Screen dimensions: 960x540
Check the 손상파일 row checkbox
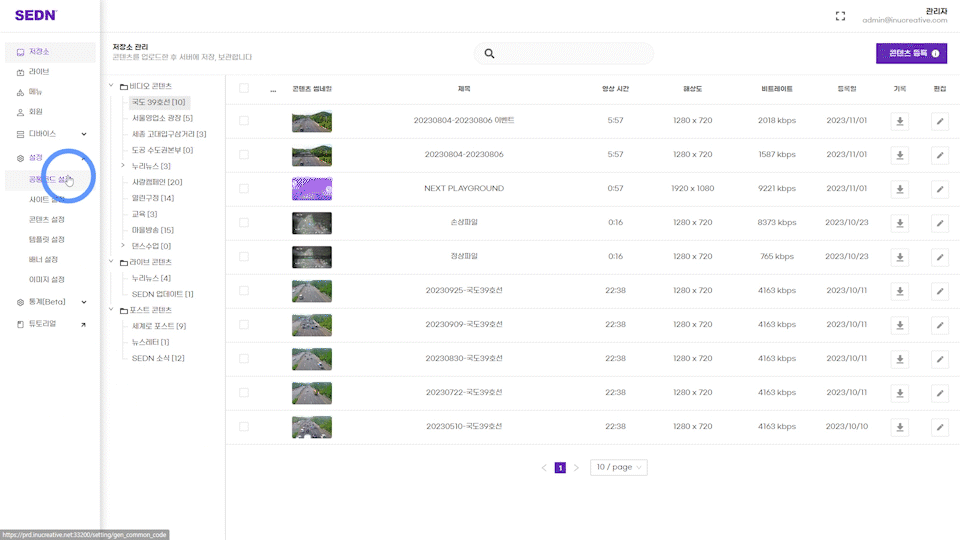coord(244,222)
